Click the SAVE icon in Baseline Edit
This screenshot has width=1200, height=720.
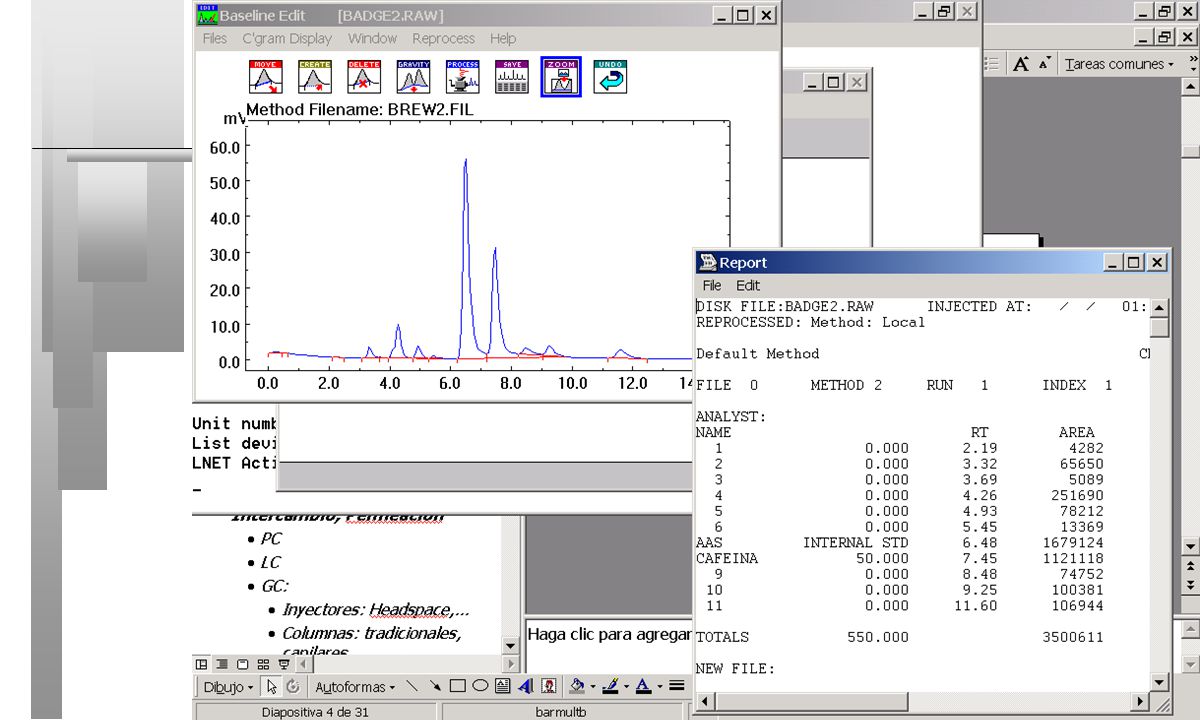[512, 77]
